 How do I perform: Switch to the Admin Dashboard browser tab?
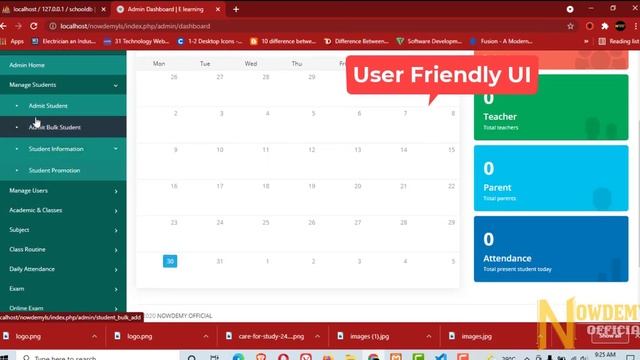click(x=165, y=9)
